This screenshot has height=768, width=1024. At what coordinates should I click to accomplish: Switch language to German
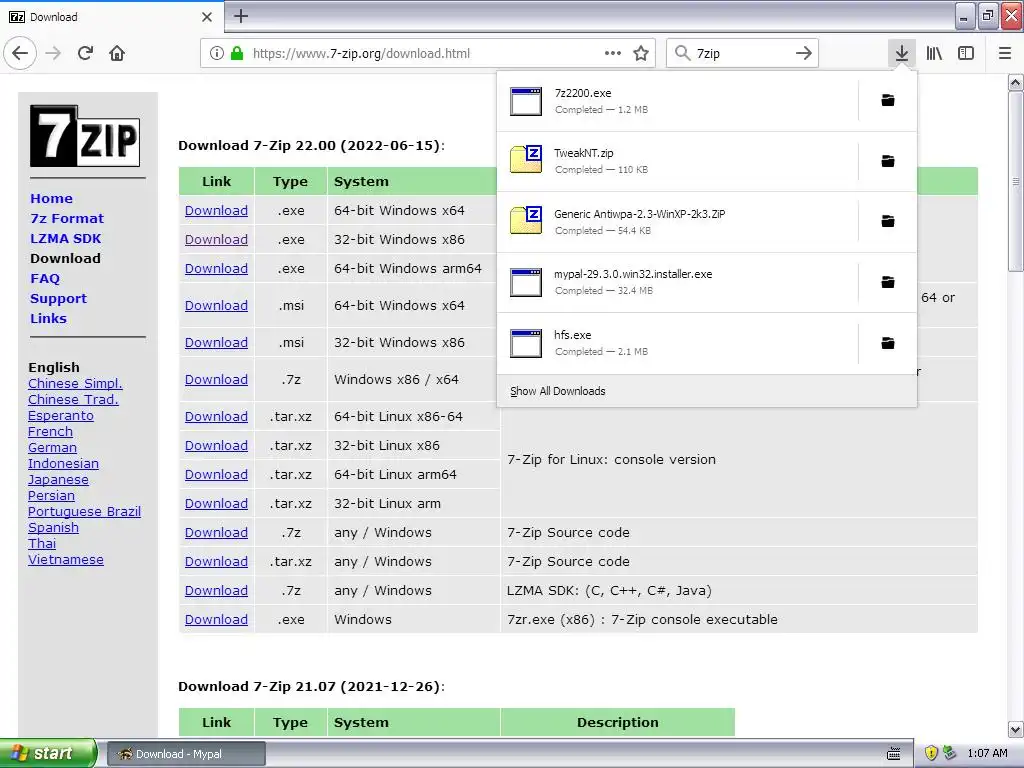point(52,447)
